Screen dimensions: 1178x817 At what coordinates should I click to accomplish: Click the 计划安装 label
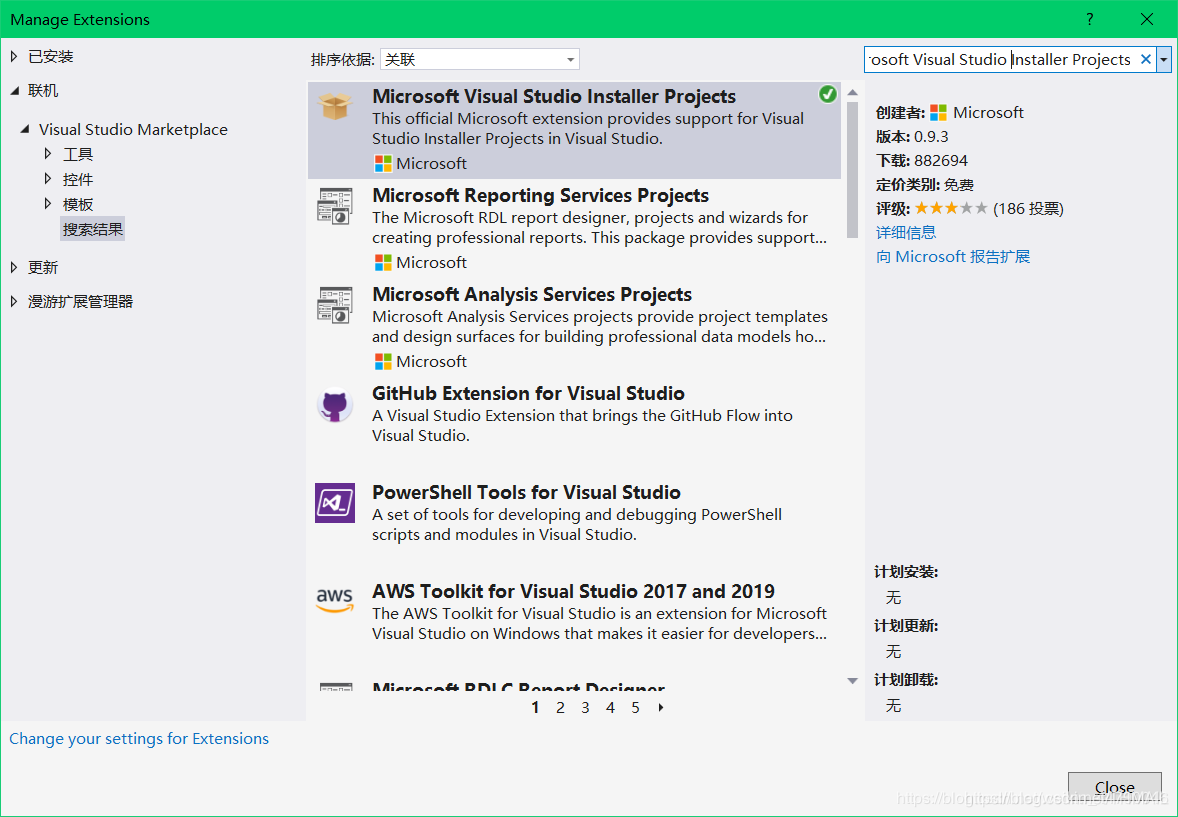pos(906,572)
